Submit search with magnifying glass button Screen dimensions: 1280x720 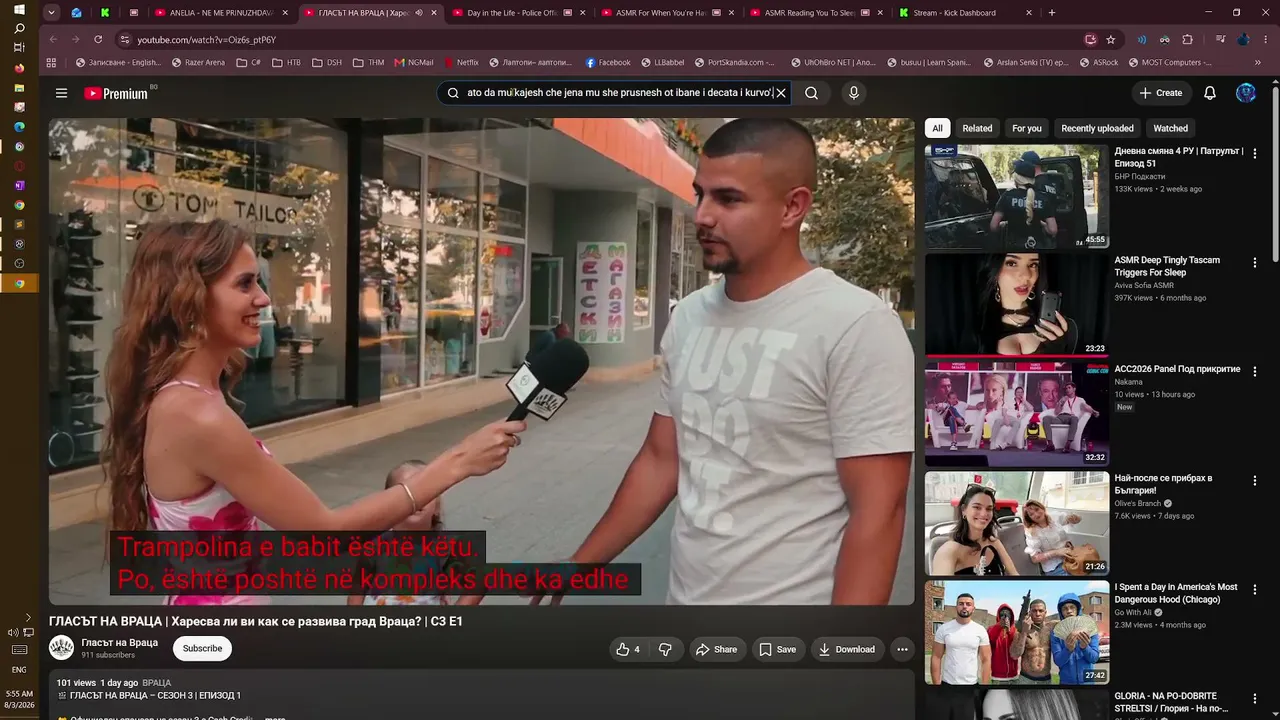[811, 93]
